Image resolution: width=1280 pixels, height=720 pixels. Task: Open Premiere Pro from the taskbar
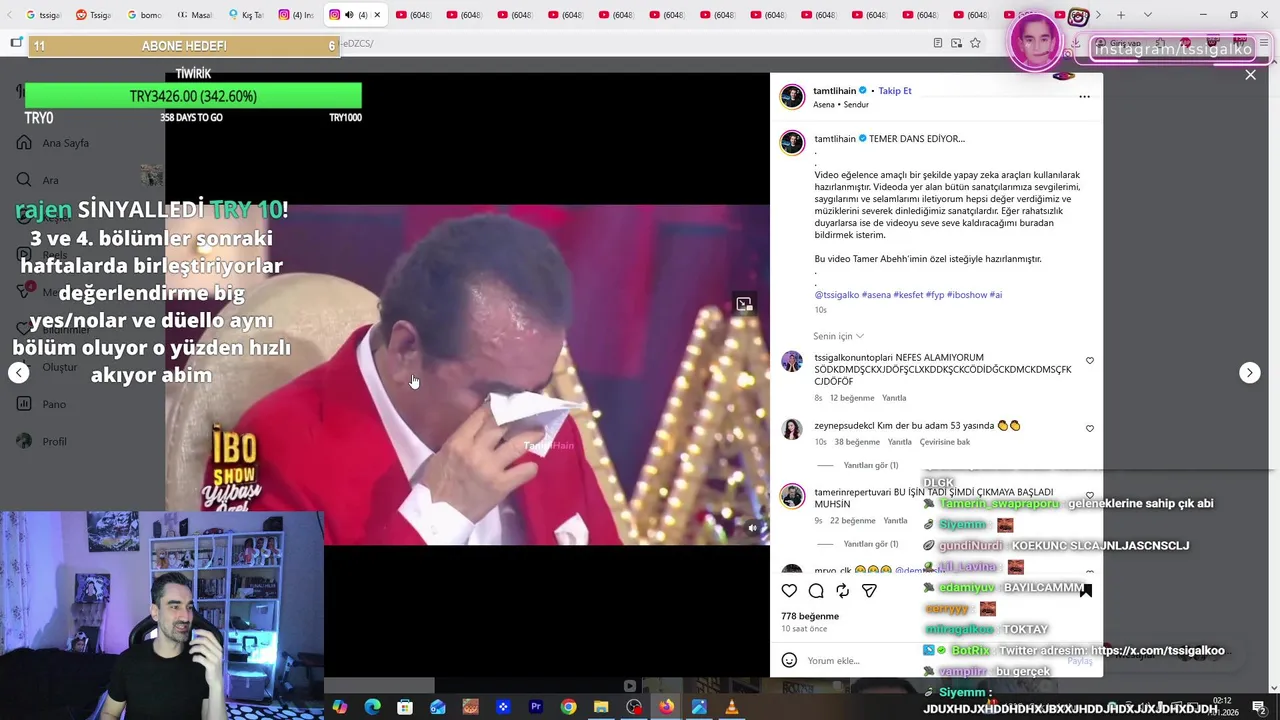coord(536,707)
